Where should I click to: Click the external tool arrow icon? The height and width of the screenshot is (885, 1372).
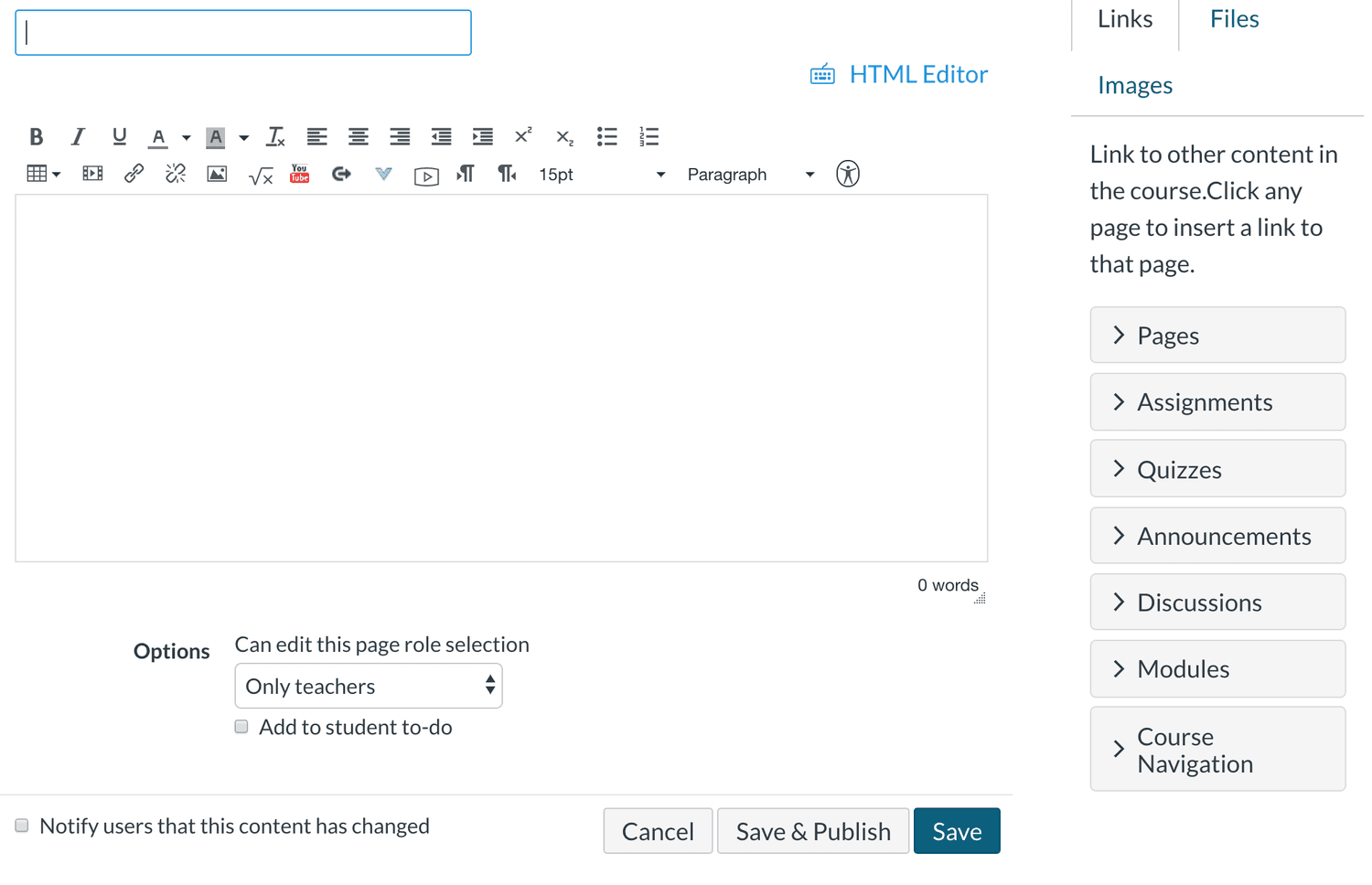(341, 174)
